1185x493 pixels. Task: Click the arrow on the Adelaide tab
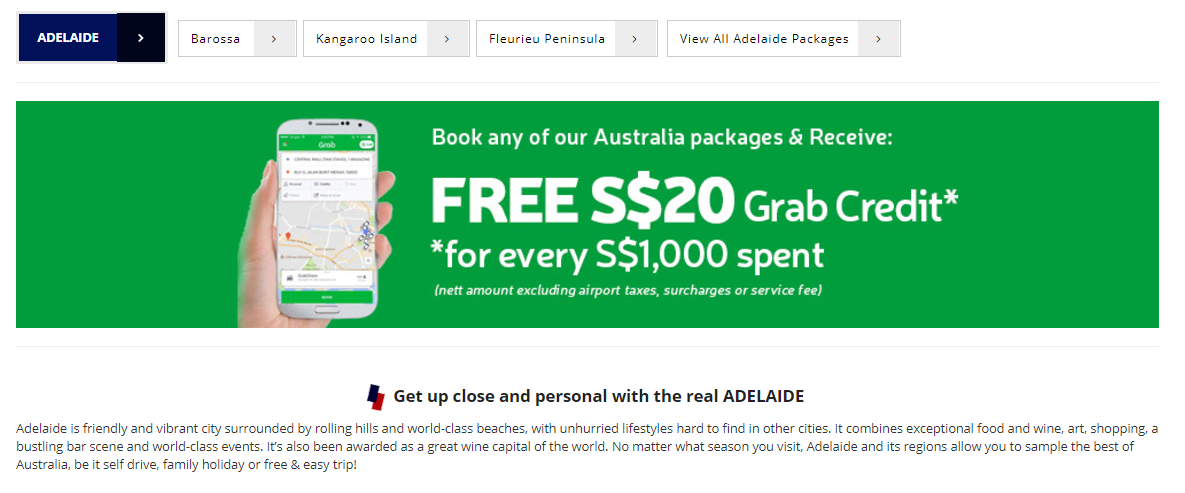(x=141, y=38)
